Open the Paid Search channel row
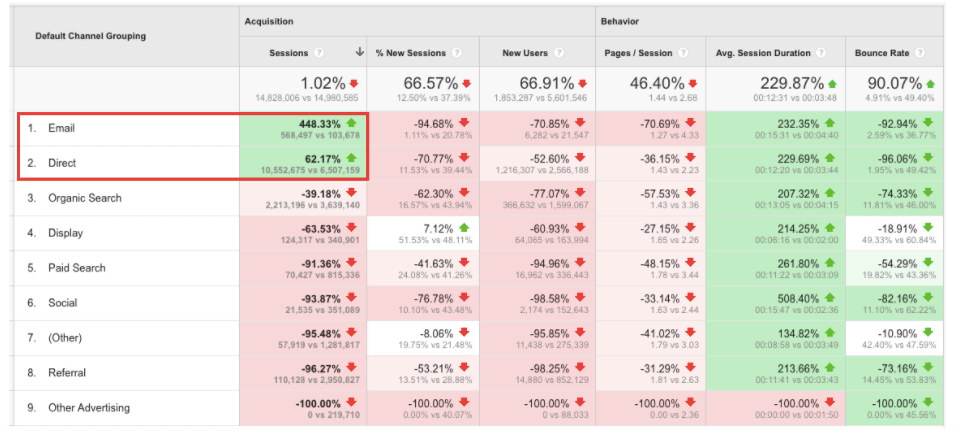The width and height of the screenshot is (956, 431). point(77,268)
